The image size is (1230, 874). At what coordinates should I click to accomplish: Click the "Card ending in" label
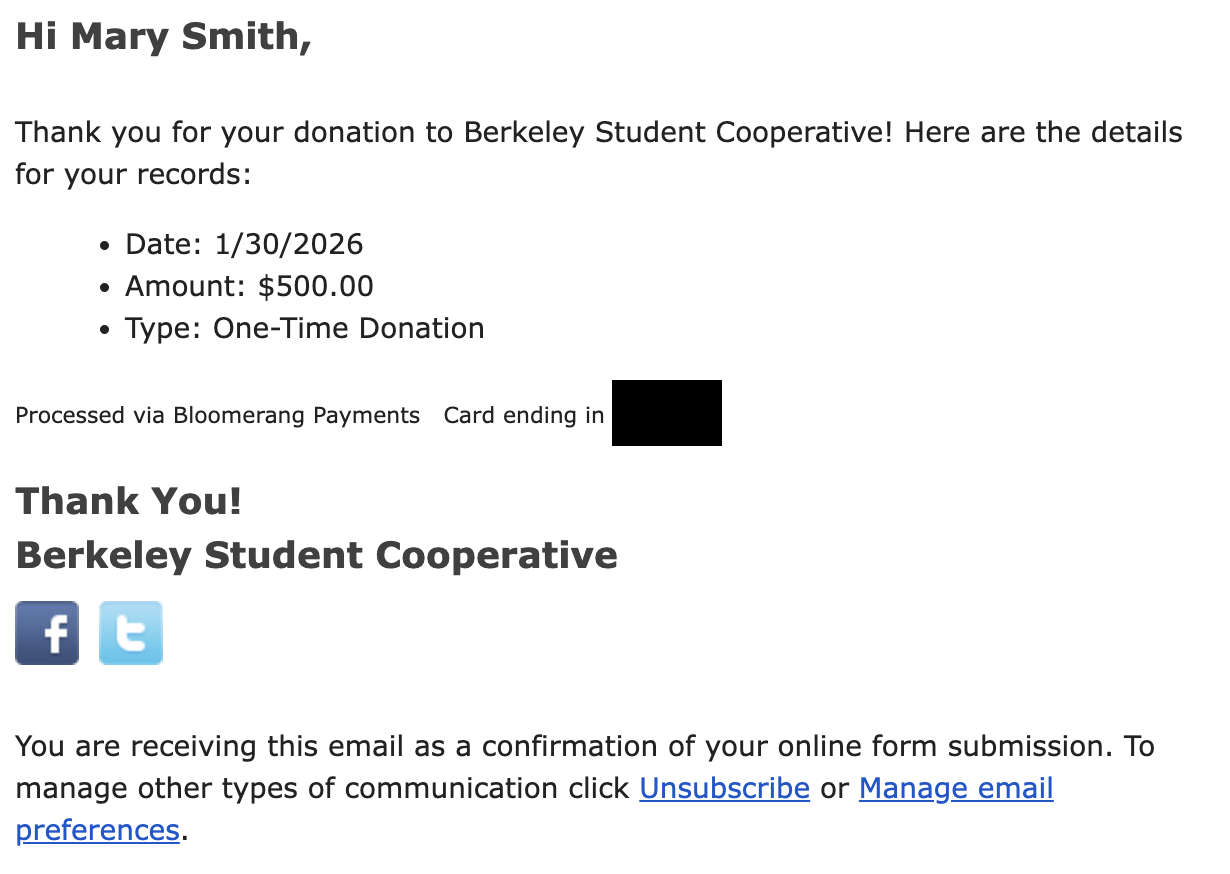[x=523, y=415]
